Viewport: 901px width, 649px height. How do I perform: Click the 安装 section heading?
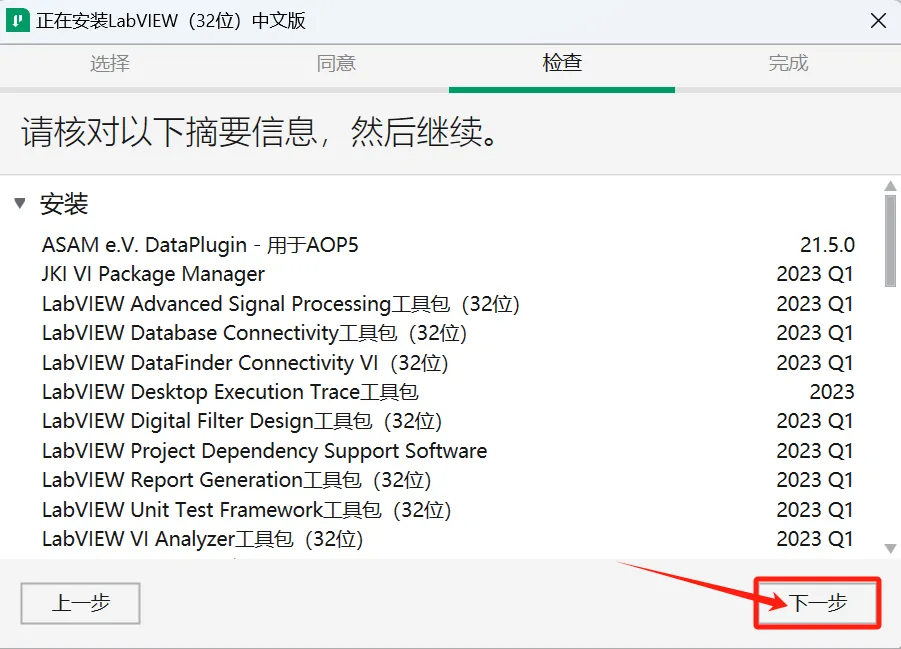(64, 204)
